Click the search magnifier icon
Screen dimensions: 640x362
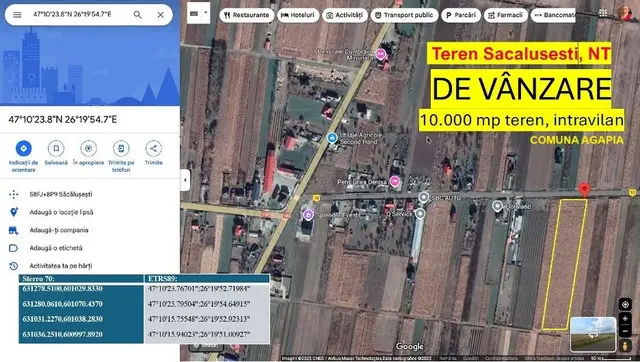click(x=138, y=15)
